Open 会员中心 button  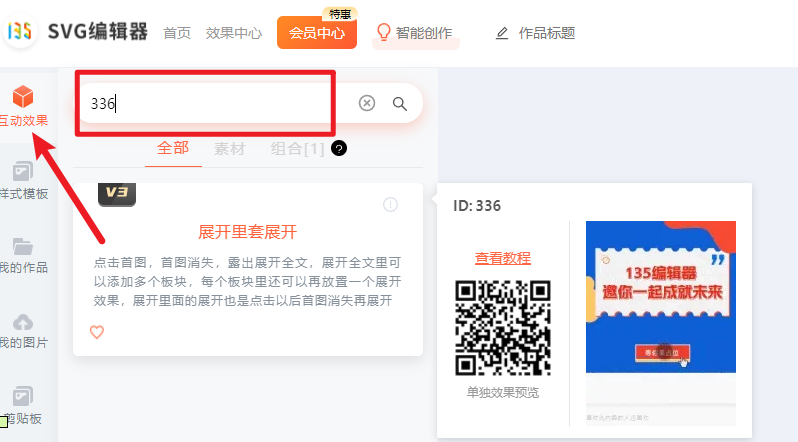coord(317,33)
